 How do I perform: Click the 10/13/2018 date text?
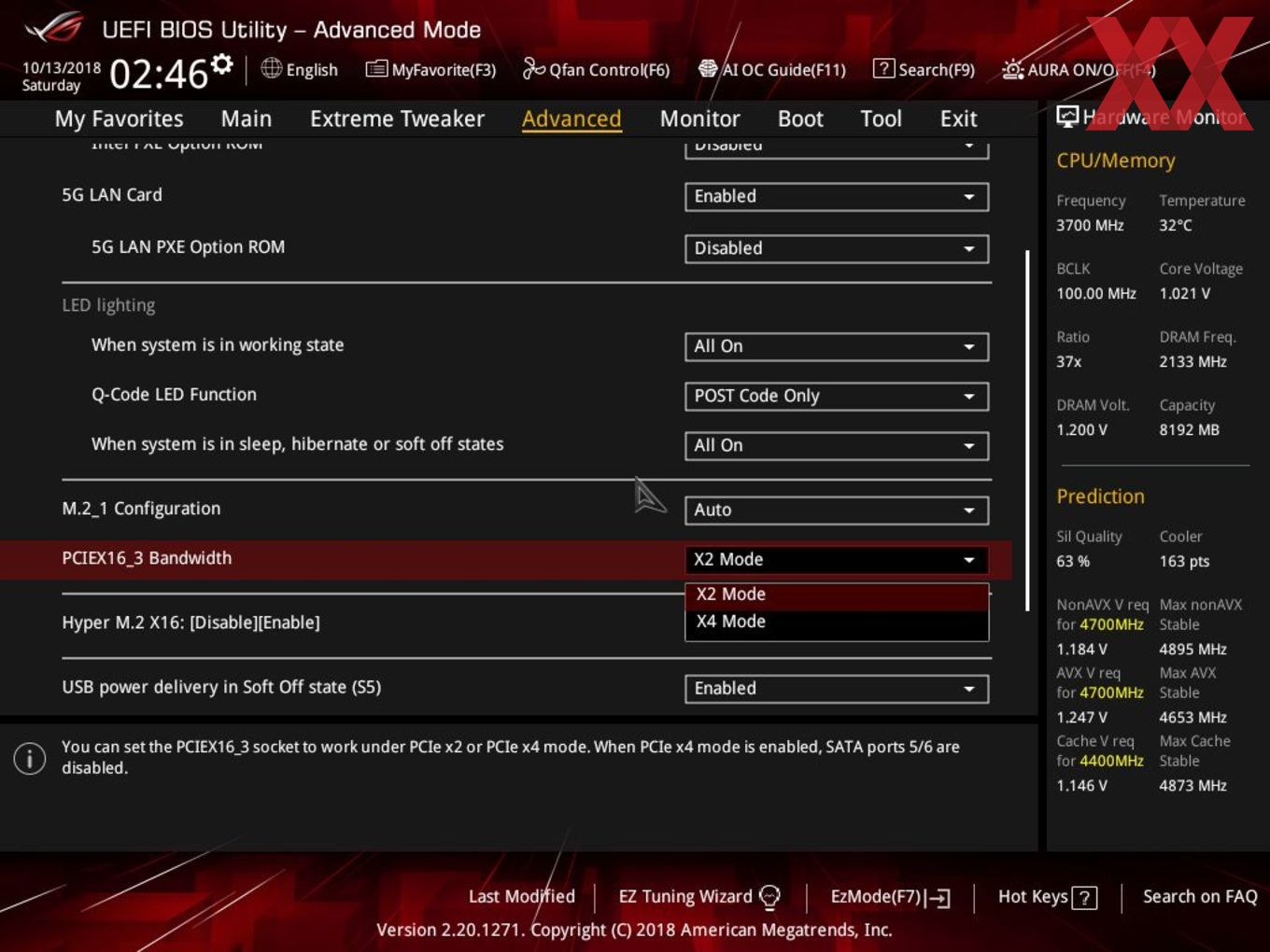pyautogui.click(x=62, y=68)
